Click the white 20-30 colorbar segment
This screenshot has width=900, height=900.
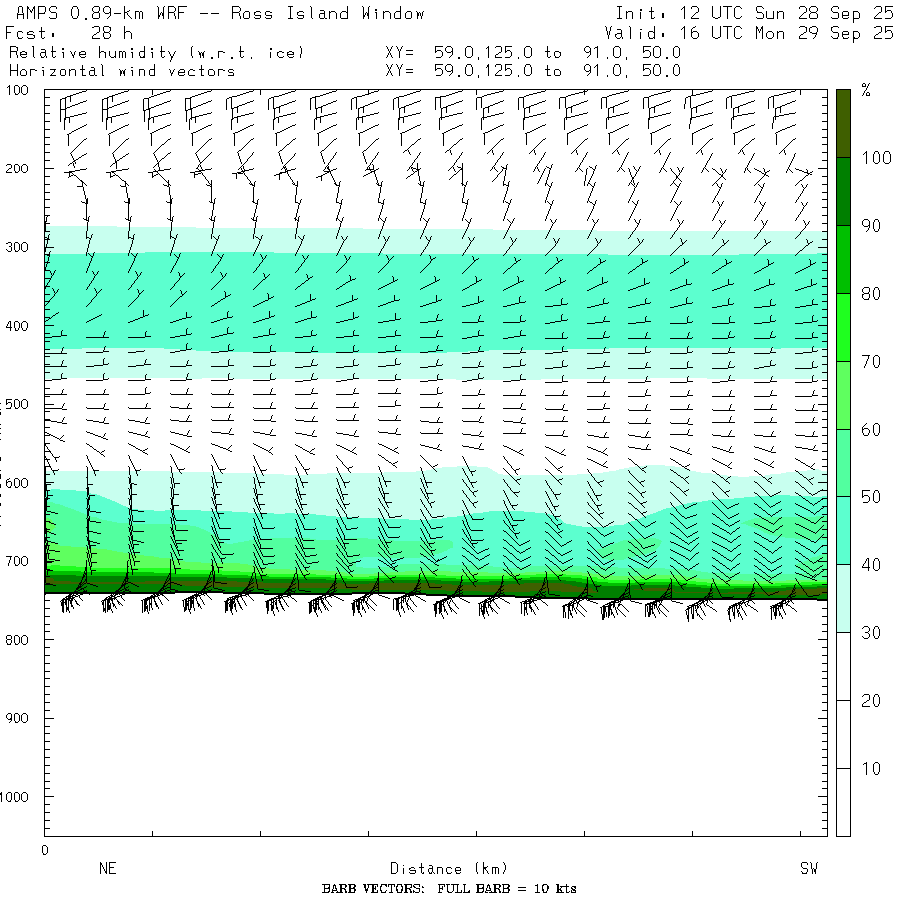(x=843, y=666)
